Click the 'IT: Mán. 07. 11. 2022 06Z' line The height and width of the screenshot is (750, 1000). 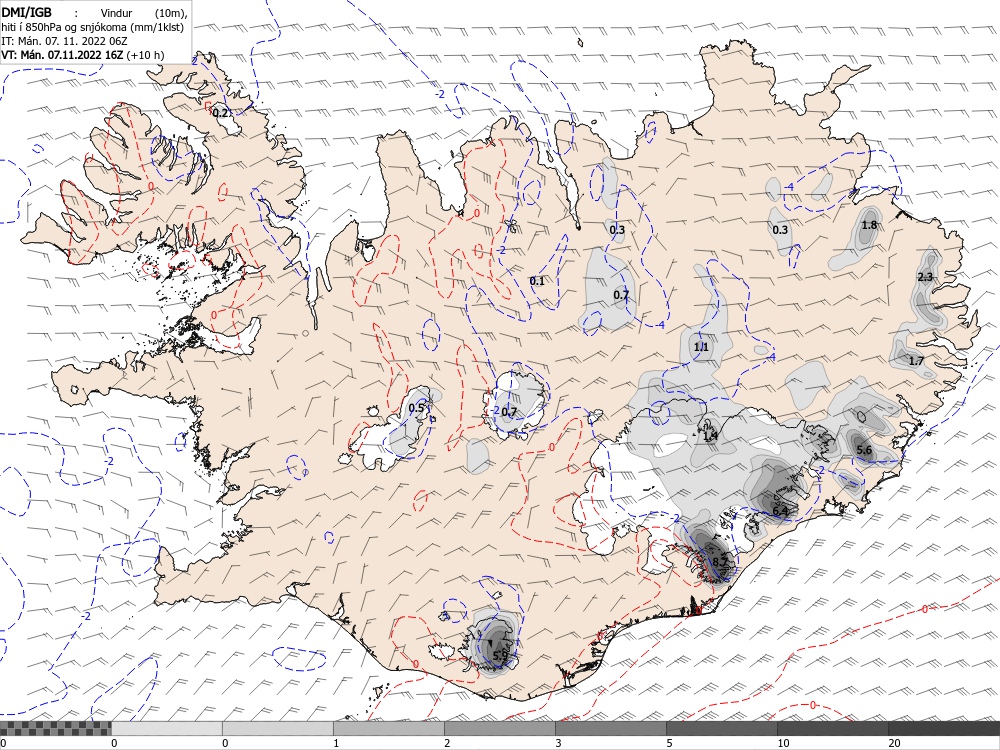coord(65,41)
